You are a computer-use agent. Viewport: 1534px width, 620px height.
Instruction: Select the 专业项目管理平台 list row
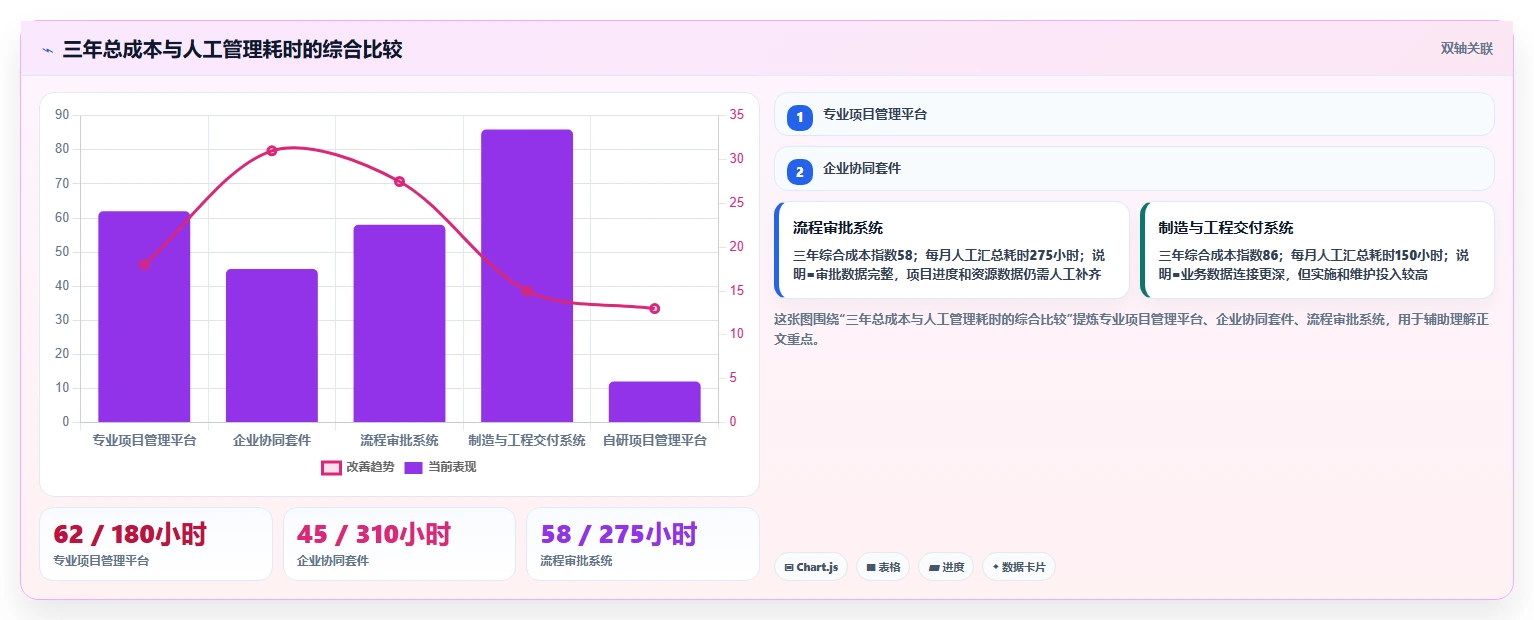click(x=1134, y=114)
